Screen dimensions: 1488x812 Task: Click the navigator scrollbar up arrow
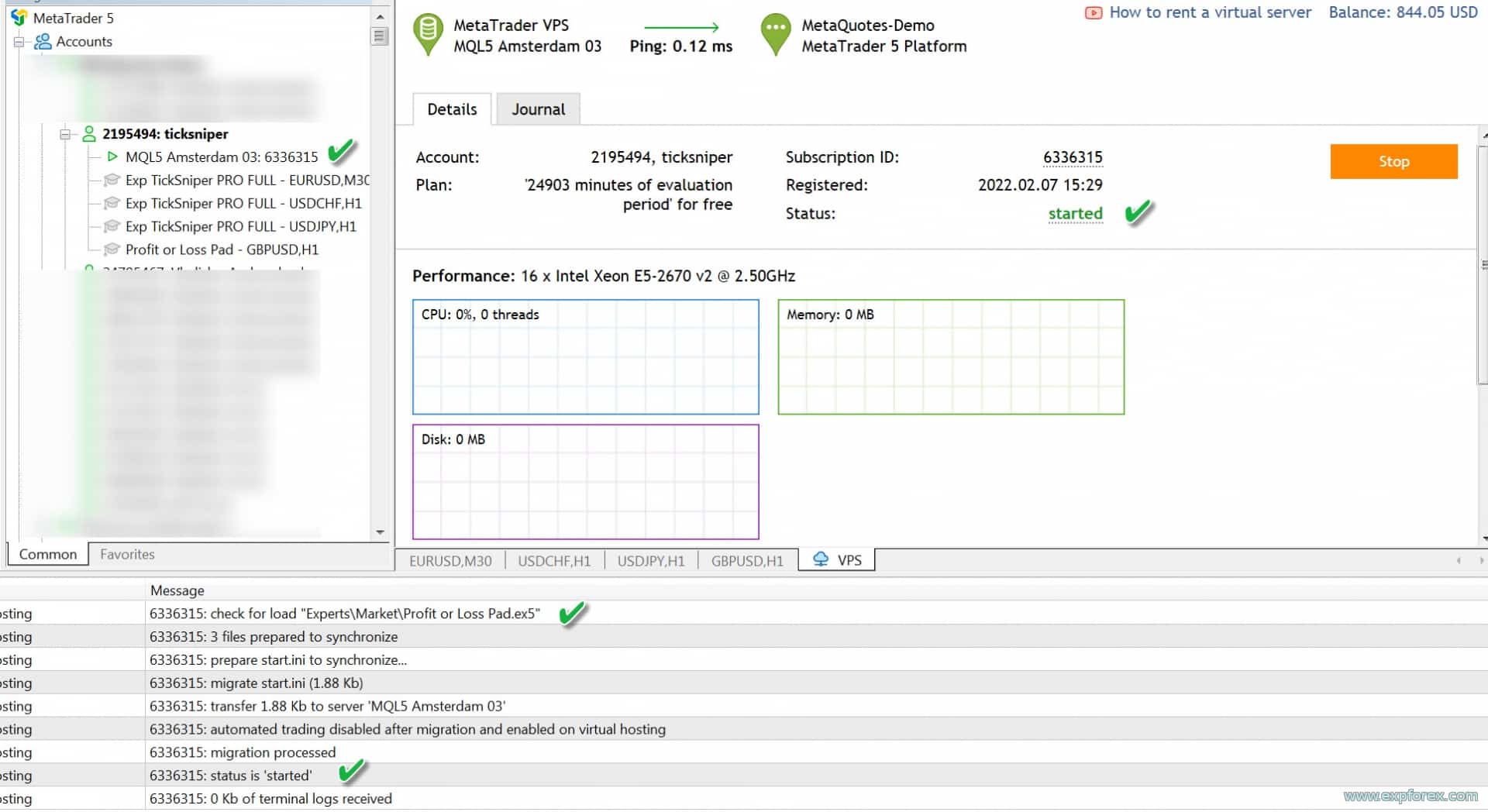(380, 16)
